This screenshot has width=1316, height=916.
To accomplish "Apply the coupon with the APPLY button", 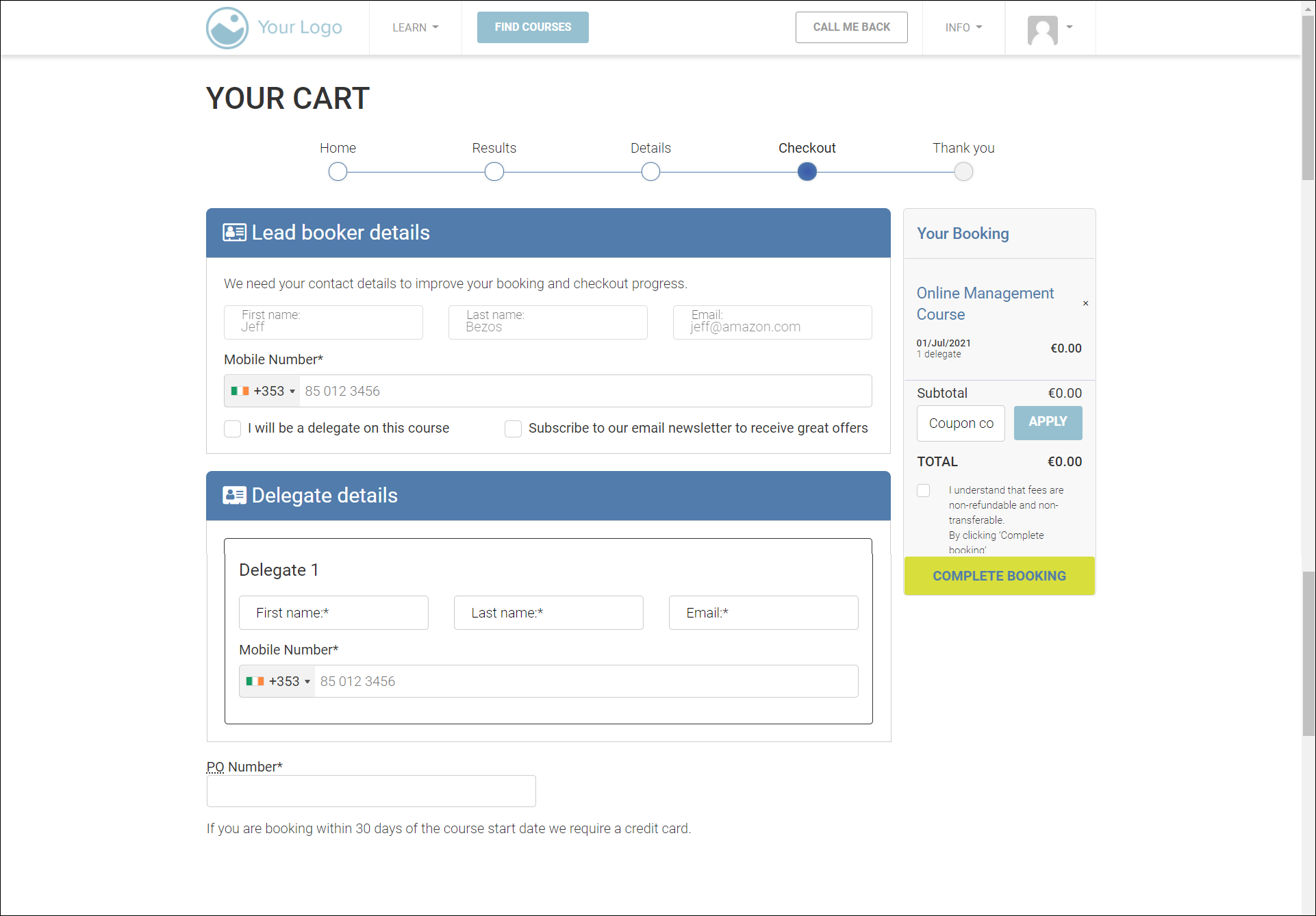I will click(1048, 422).
